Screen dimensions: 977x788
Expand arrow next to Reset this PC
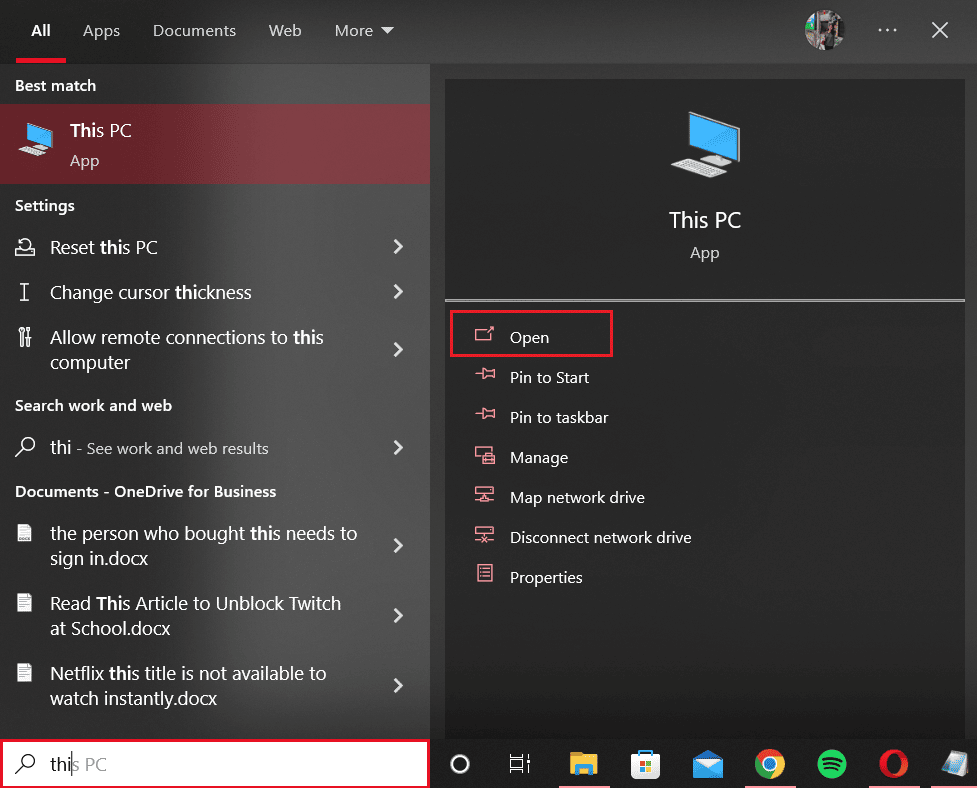click(x=398, y=247)
